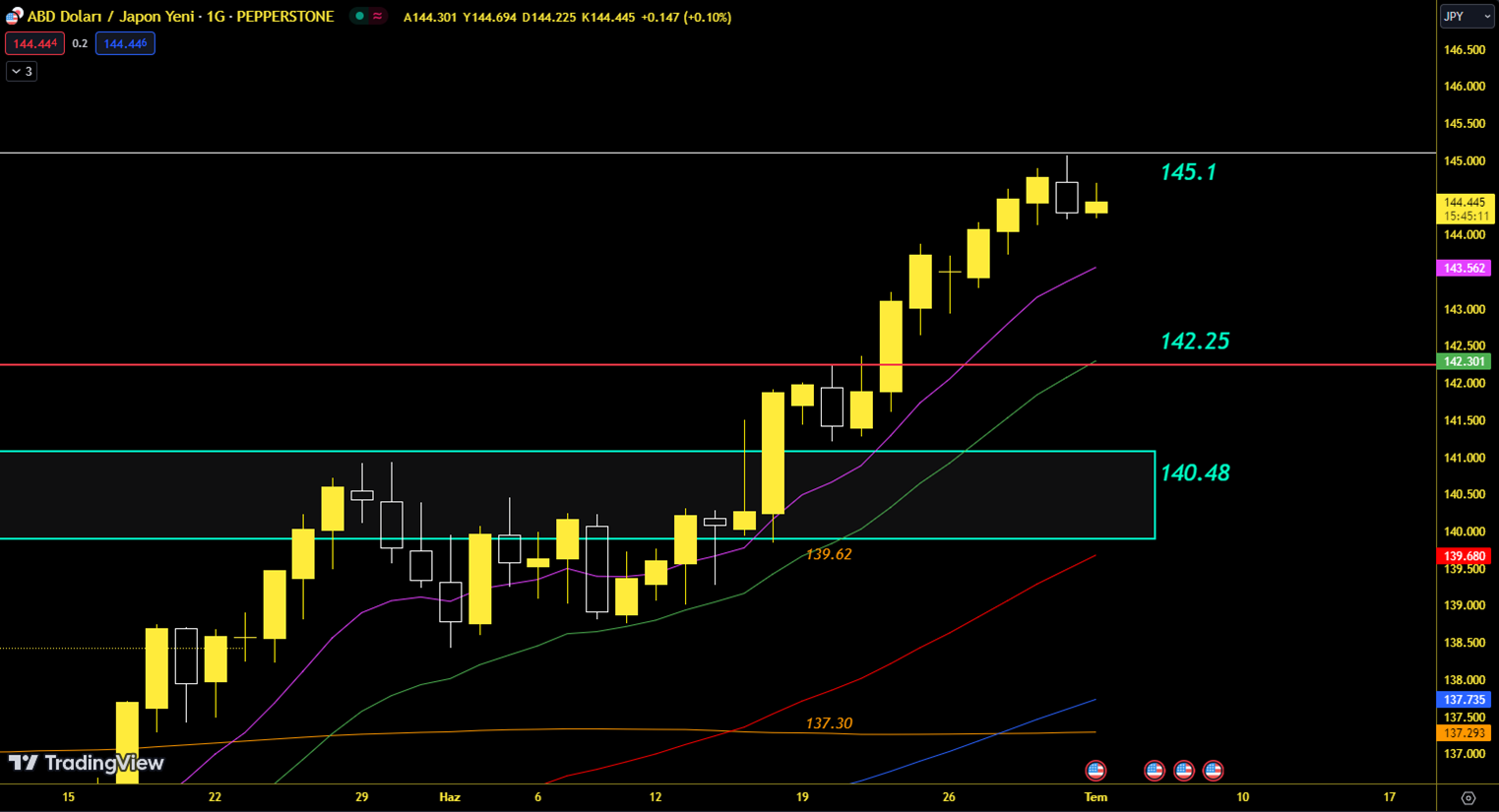The image size is (1499, 812).
Task: Click the green market status dot
Action: coord(360,17)
